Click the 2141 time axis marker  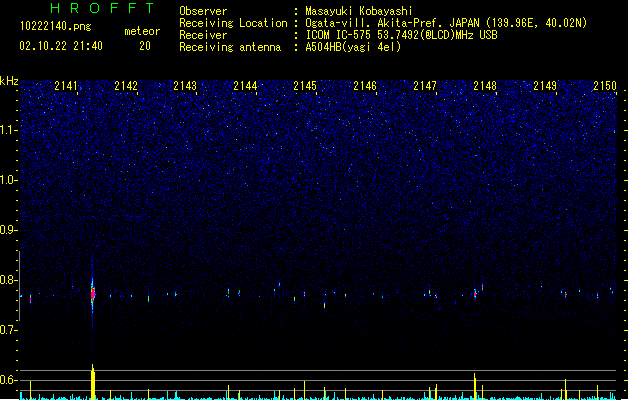[66, 86]
